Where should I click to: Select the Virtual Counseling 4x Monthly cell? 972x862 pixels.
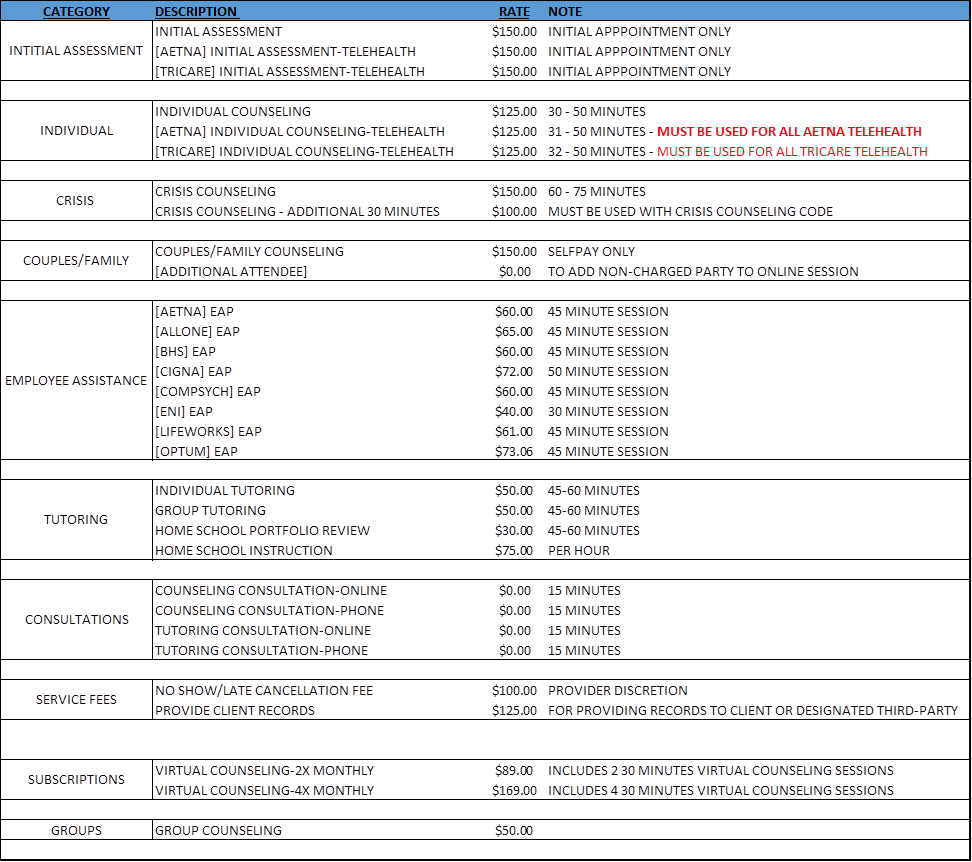pyautogui.click(x=264, y=791)
